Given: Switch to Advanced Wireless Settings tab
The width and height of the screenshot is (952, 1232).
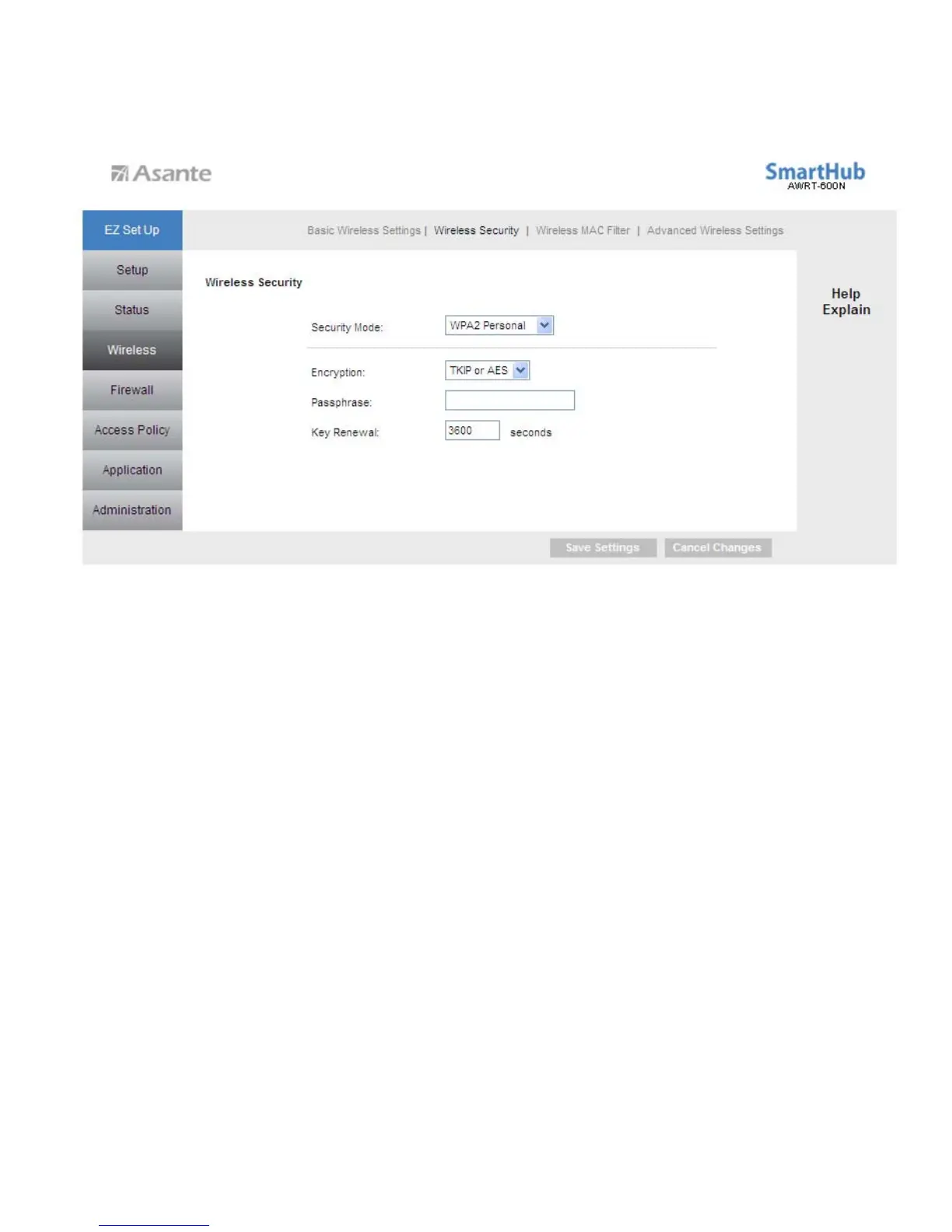Looking at the screenshot, I should 715,231.
